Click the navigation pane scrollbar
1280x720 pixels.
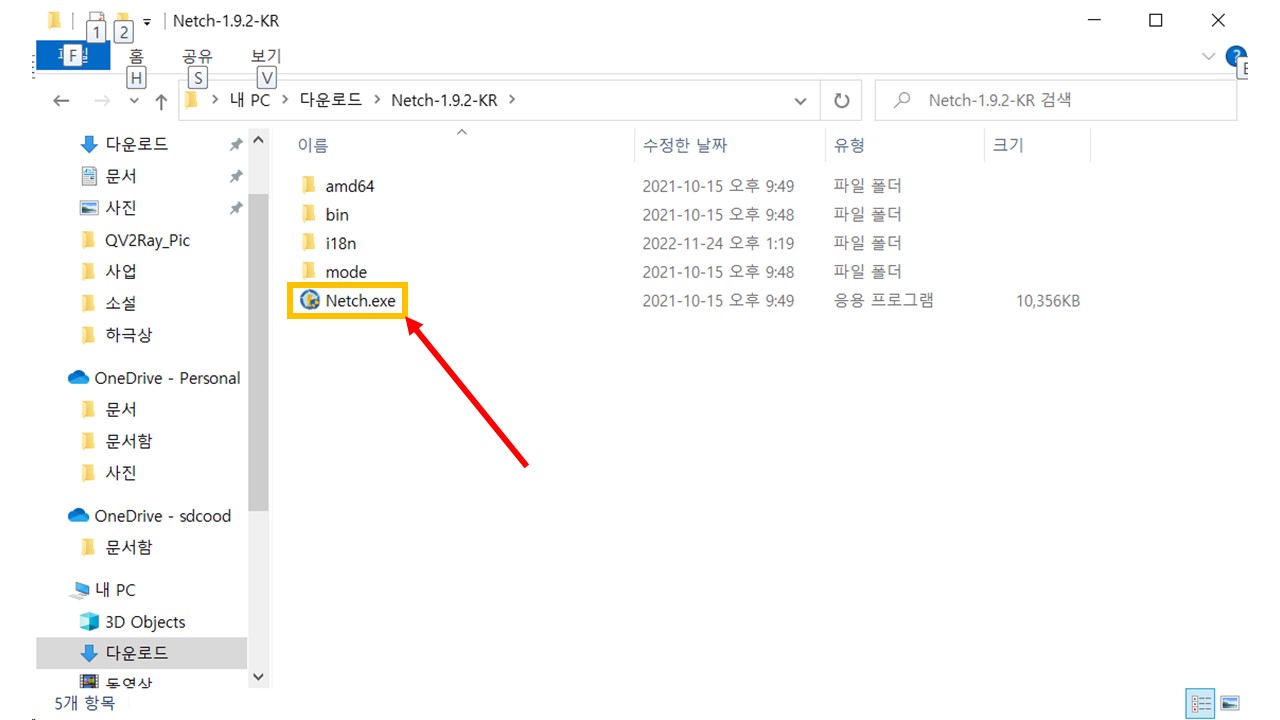pyautogui.click(x=258, y=350)
